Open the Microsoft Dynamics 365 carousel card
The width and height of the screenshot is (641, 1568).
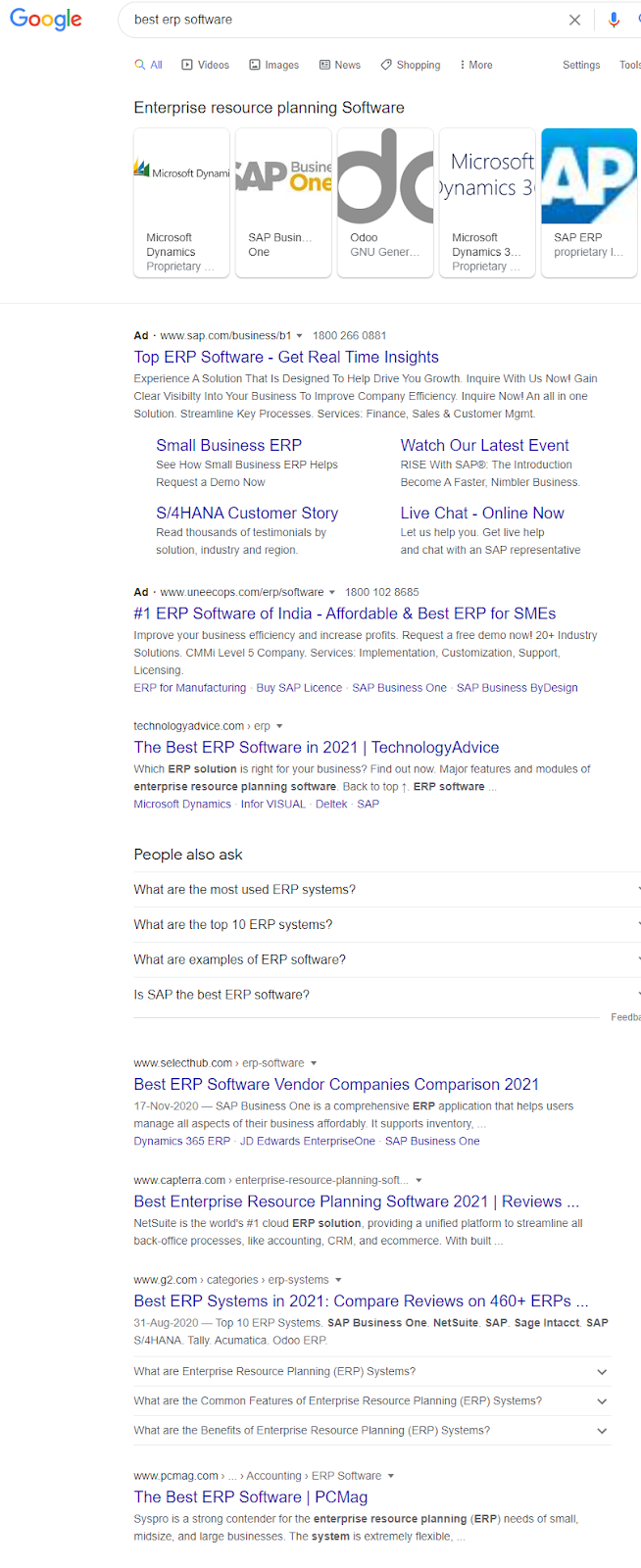click(x=488, y=203)
